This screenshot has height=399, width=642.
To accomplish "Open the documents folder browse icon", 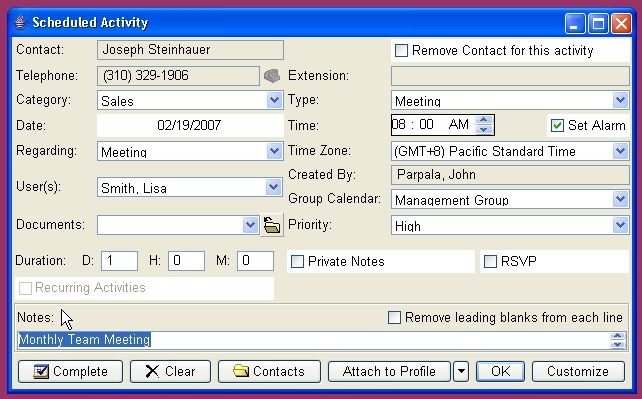I will point(272,225).
